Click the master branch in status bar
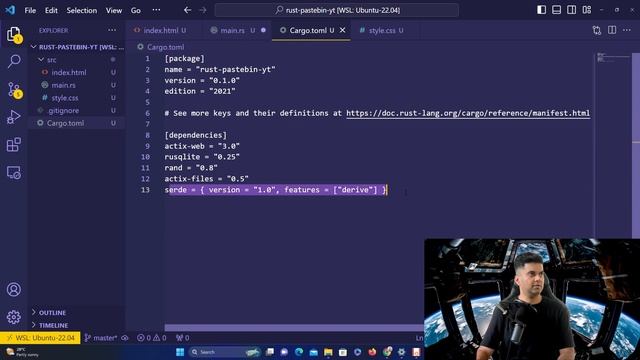640x360 pixels. 100,338
